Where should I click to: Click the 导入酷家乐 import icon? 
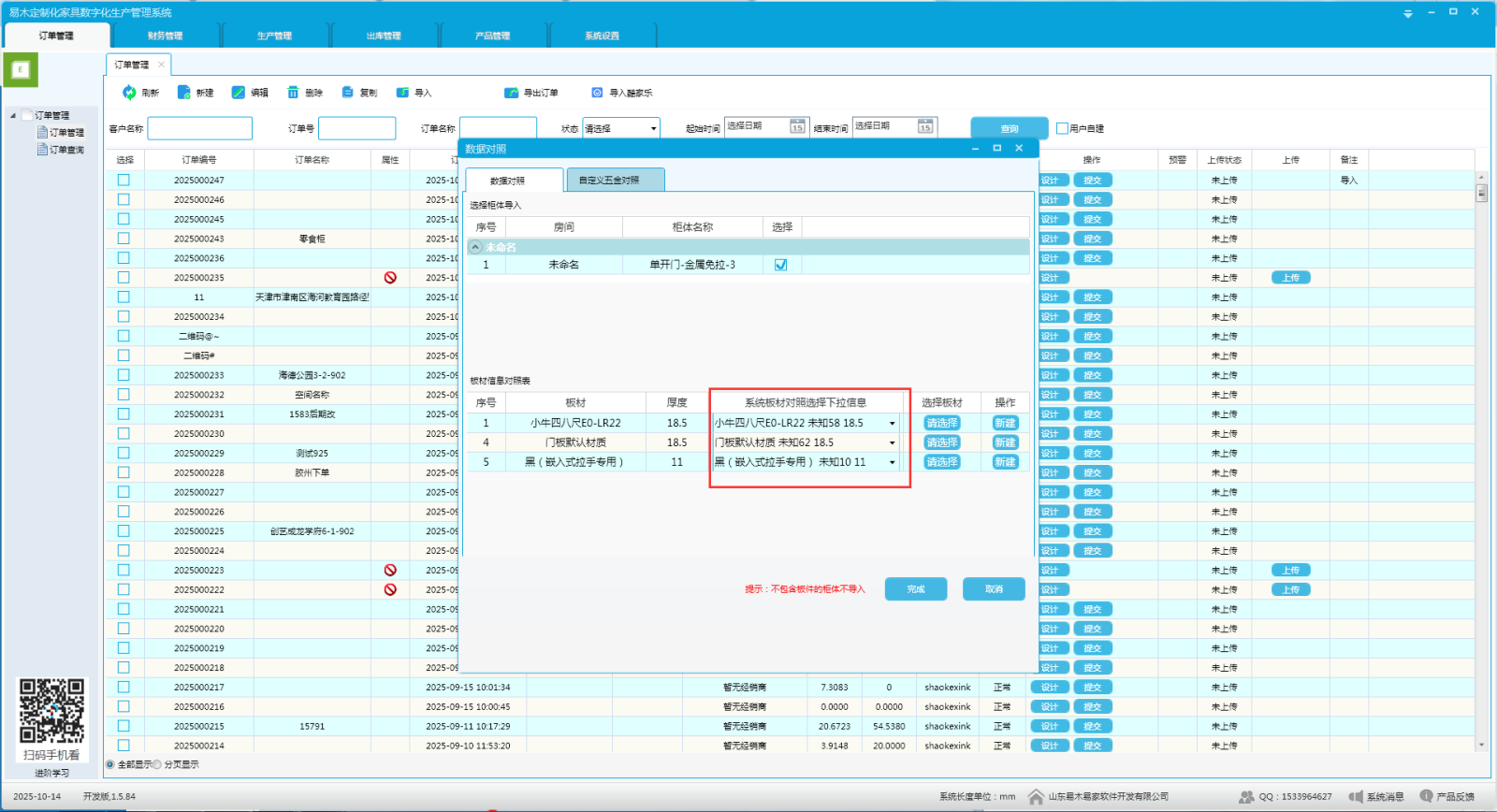(597, 93)
